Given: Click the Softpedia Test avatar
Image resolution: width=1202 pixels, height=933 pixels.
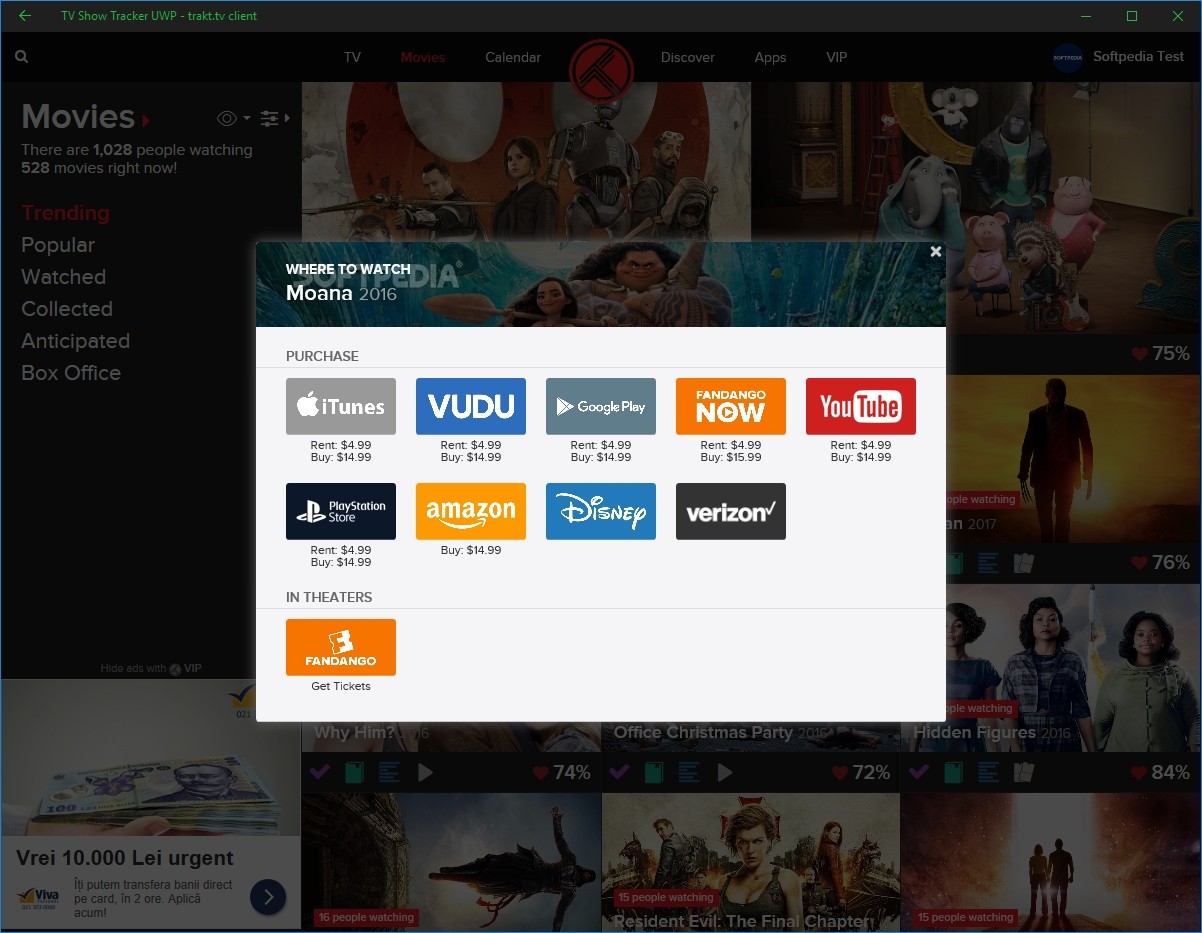Looking at the screenshot, I should [1068, 57].
